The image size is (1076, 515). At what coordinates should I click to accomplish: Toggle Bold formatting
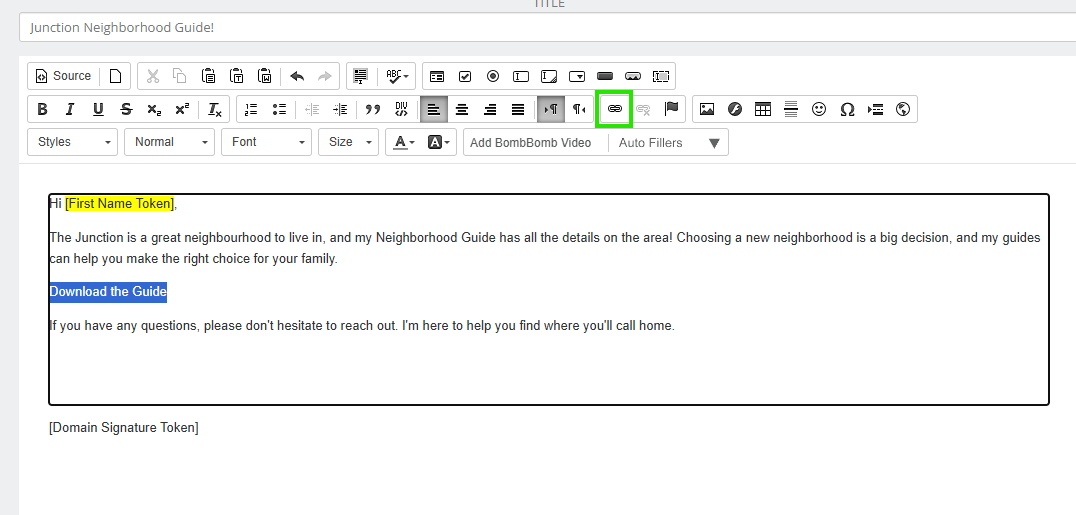[x=42, y=109]
